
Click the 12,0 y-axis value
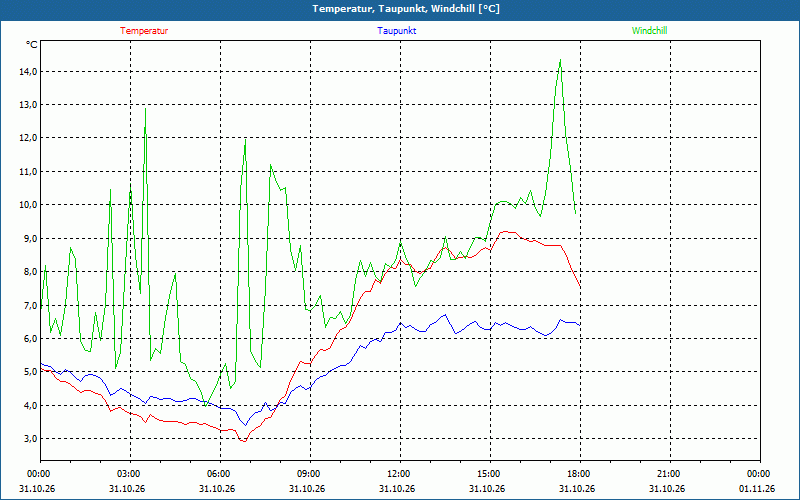28,138
